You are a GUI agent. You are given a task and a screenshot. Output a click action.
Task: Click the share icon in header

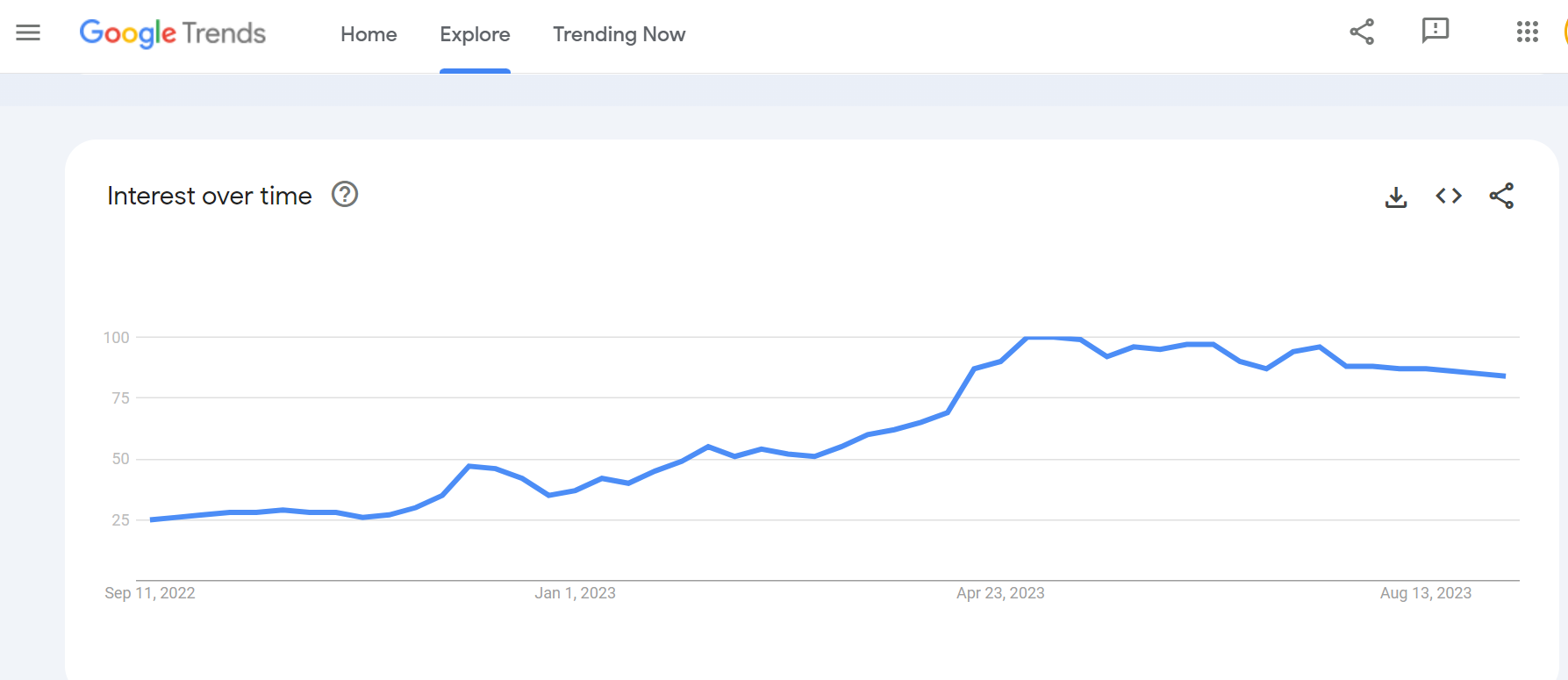(1362, 32)
